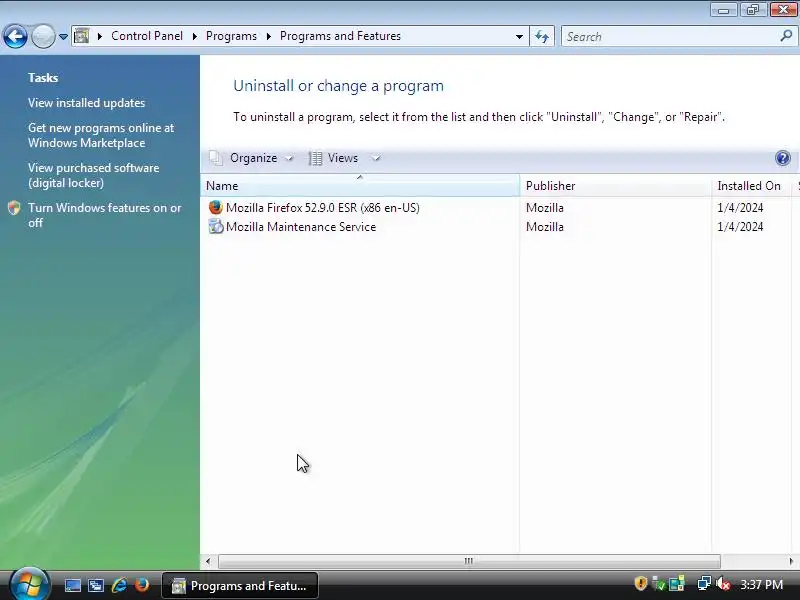Select Programs and Features breadcrumb

340,36
